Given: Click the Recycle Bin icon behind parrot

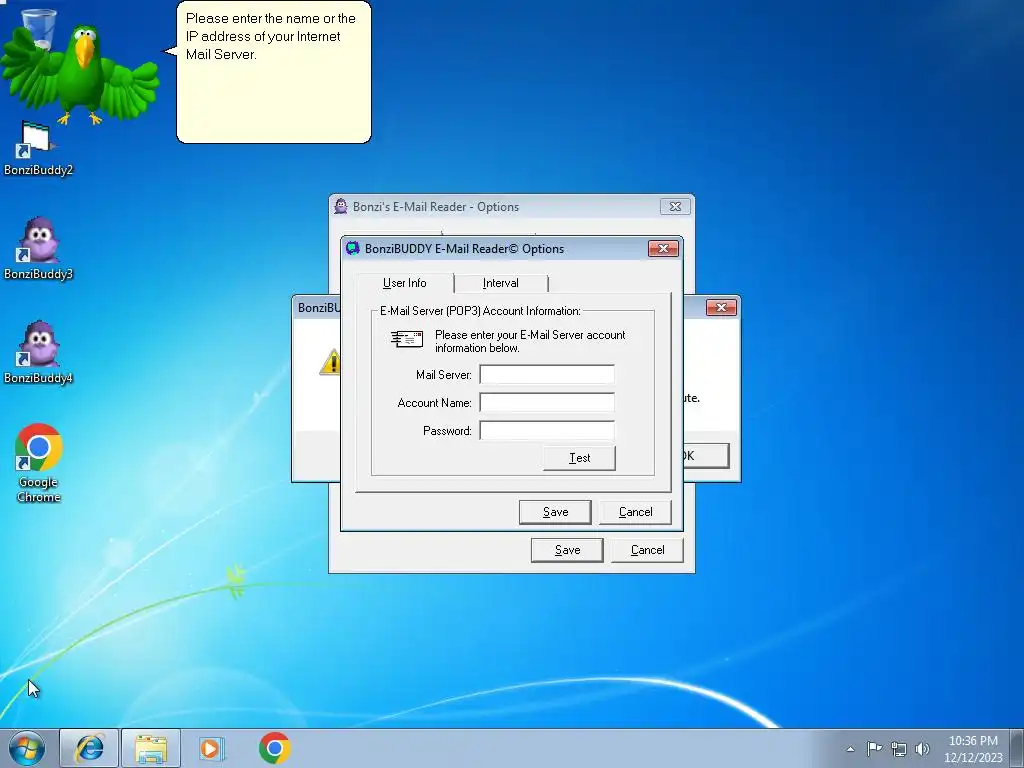Looking at the screenshot, I should click(39, 29).
